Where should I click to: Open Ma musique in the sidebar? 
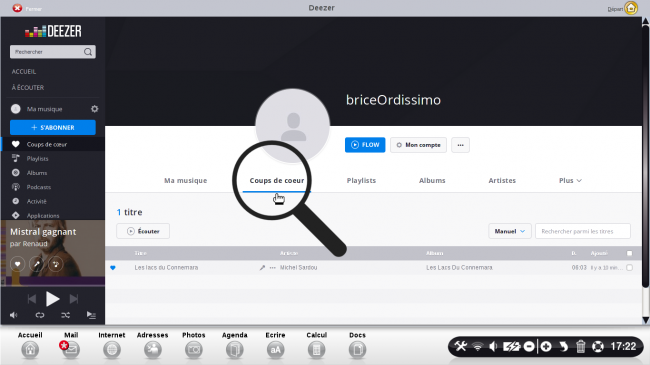point(44,109)
